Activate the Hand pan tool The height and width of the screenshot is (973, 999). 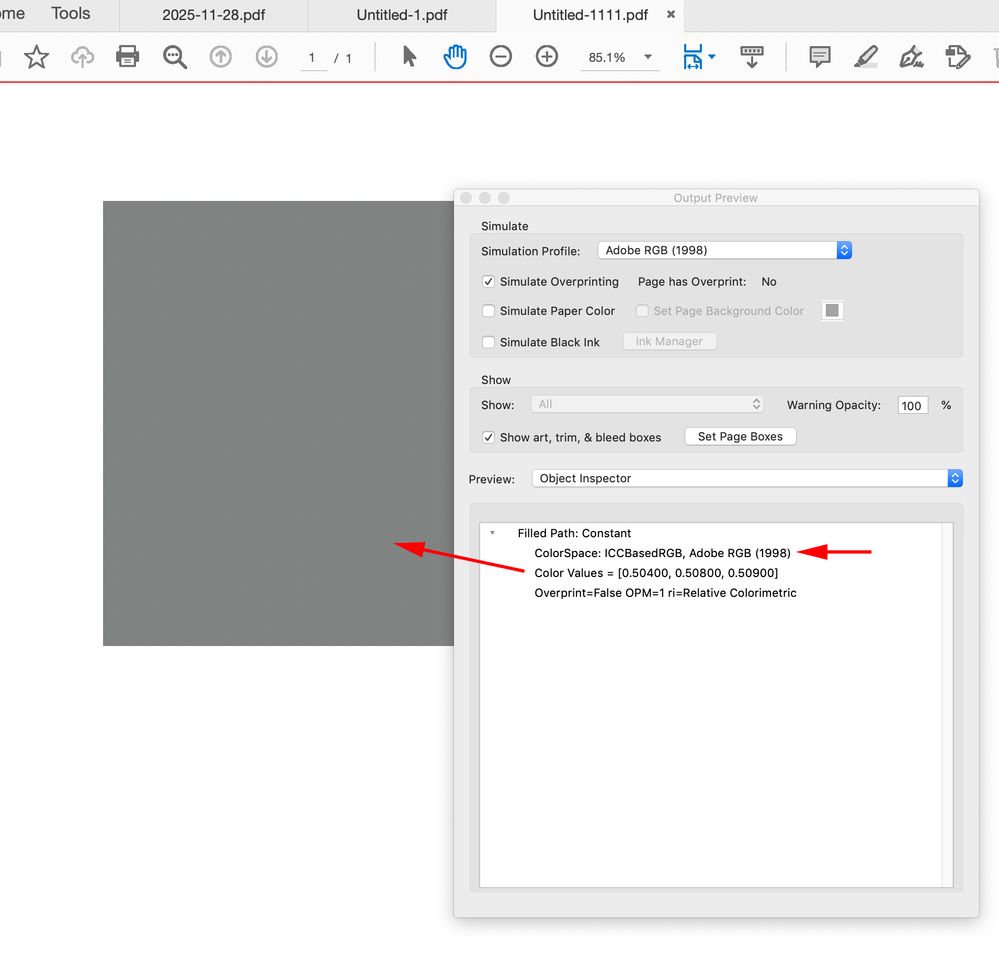pyautogui.click(x=455, y=57)
